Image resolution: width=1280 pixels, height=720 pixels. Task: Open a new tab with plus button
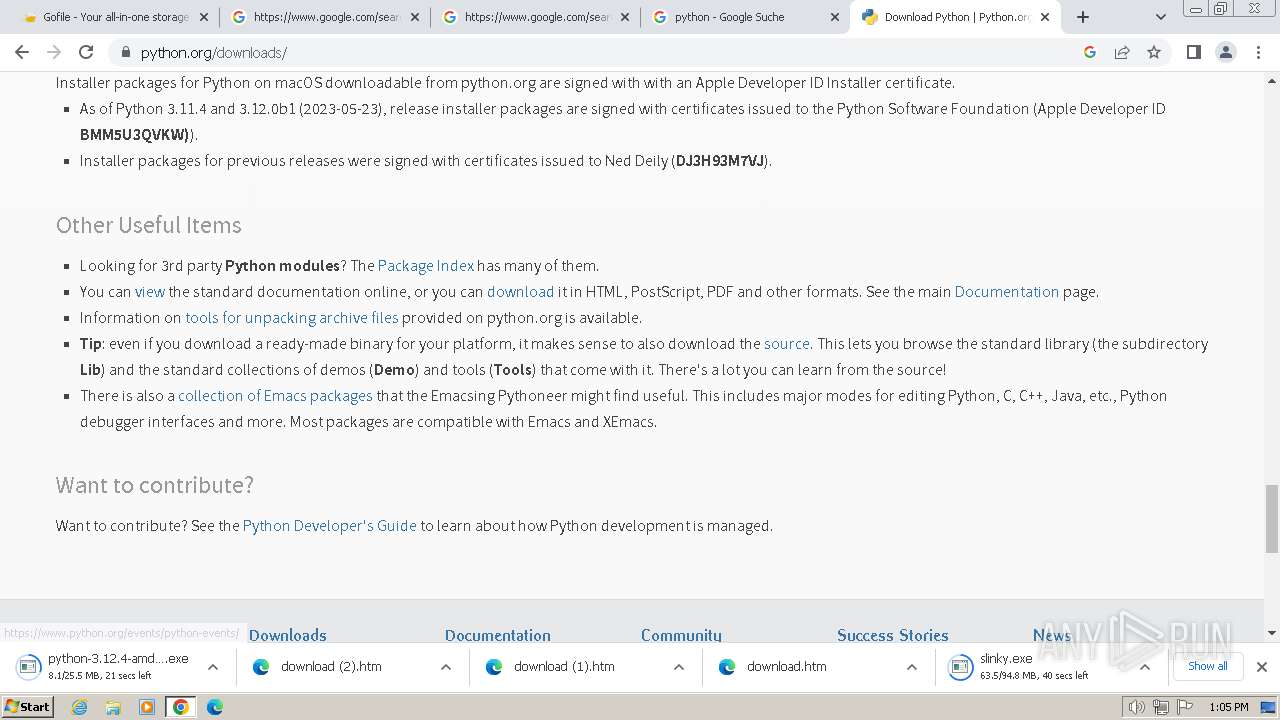click(1083, 17)
